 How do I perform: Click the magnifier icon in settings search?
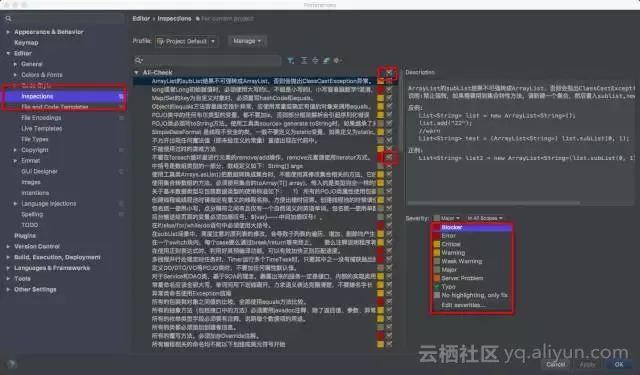[8, 19]
